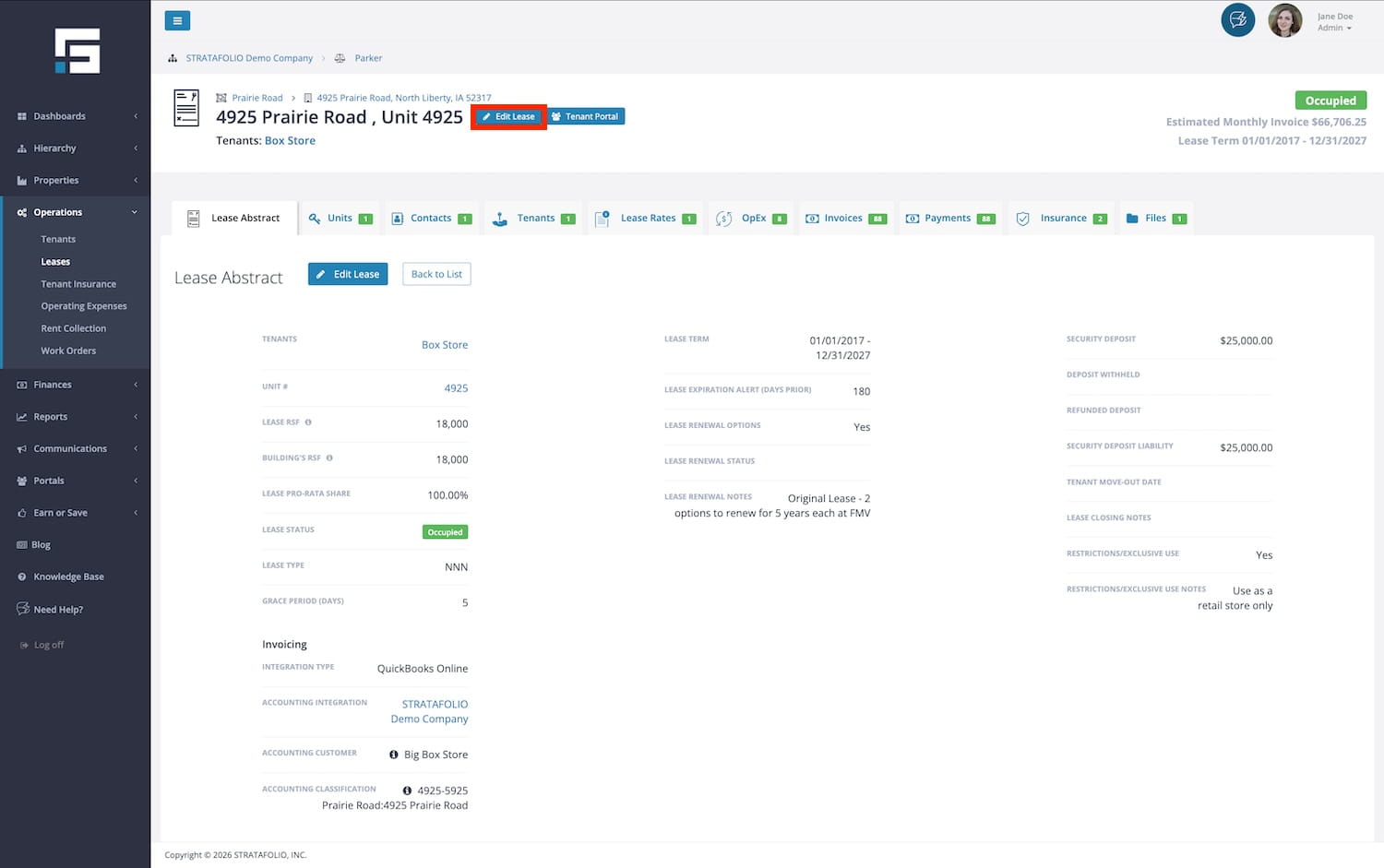Image resolution: width=1384 pixels, height=868 pixels.
Task: Click the info icon beside Lease RSF
Action: pyautogui.click(x=308, y=422)
